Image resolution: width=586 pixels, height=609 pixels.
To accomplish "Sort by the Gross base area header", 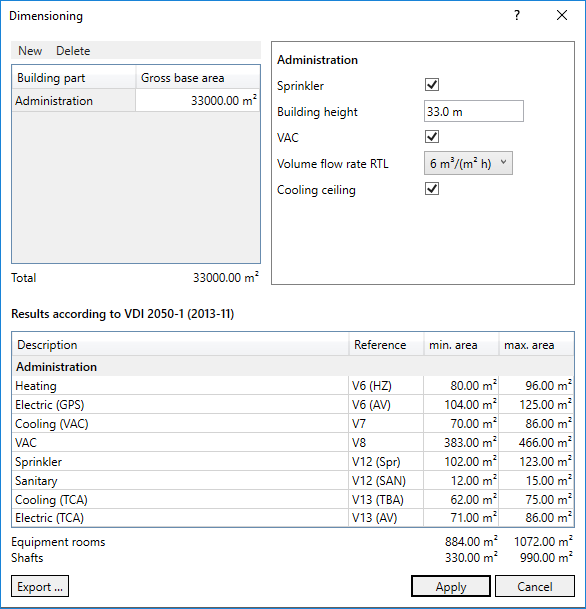I will [x=198, y=78].
